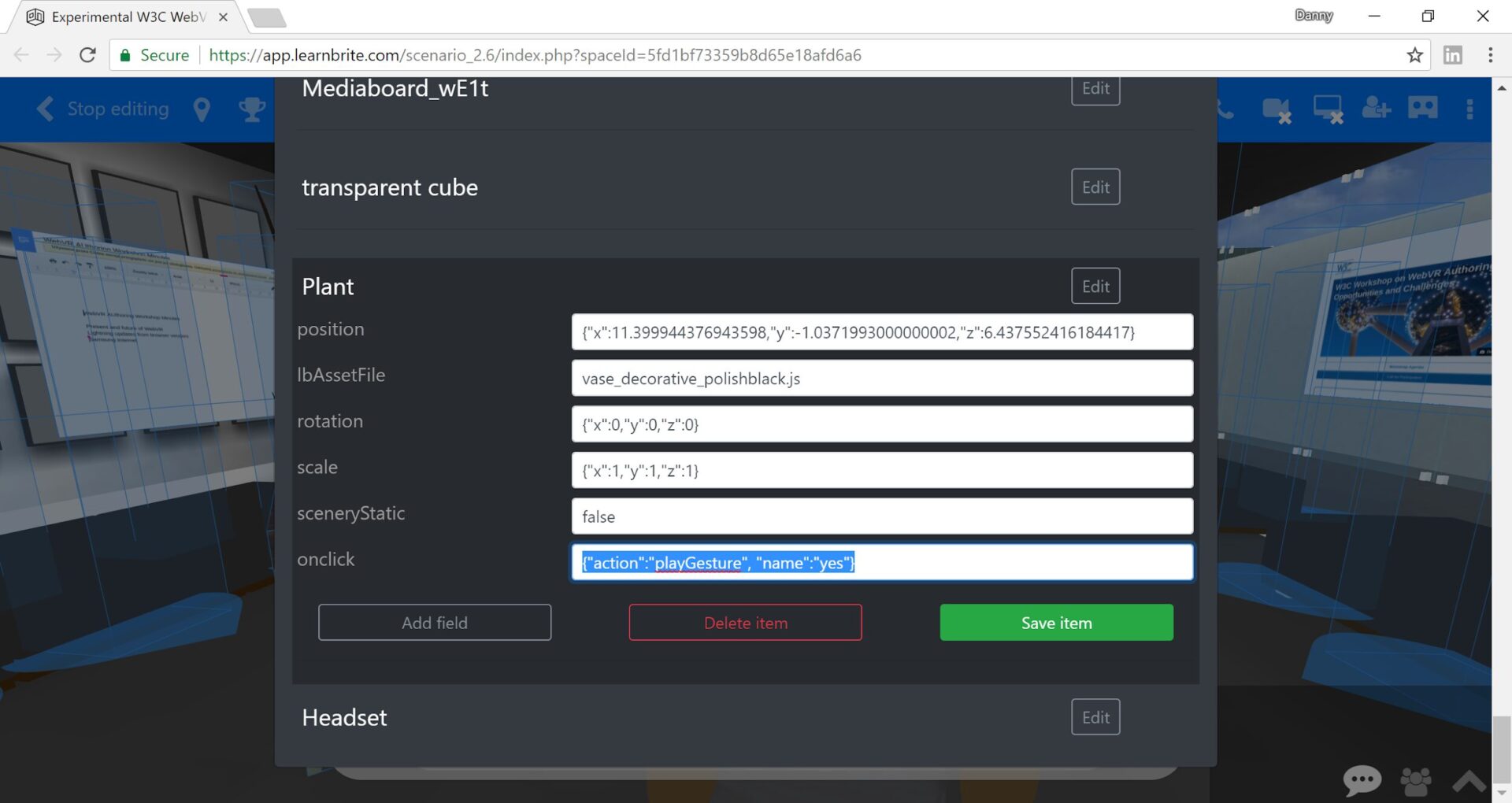Open the trophy achievements icon
The width and height of the screenshot is (1512, 803).
(252, 109)
